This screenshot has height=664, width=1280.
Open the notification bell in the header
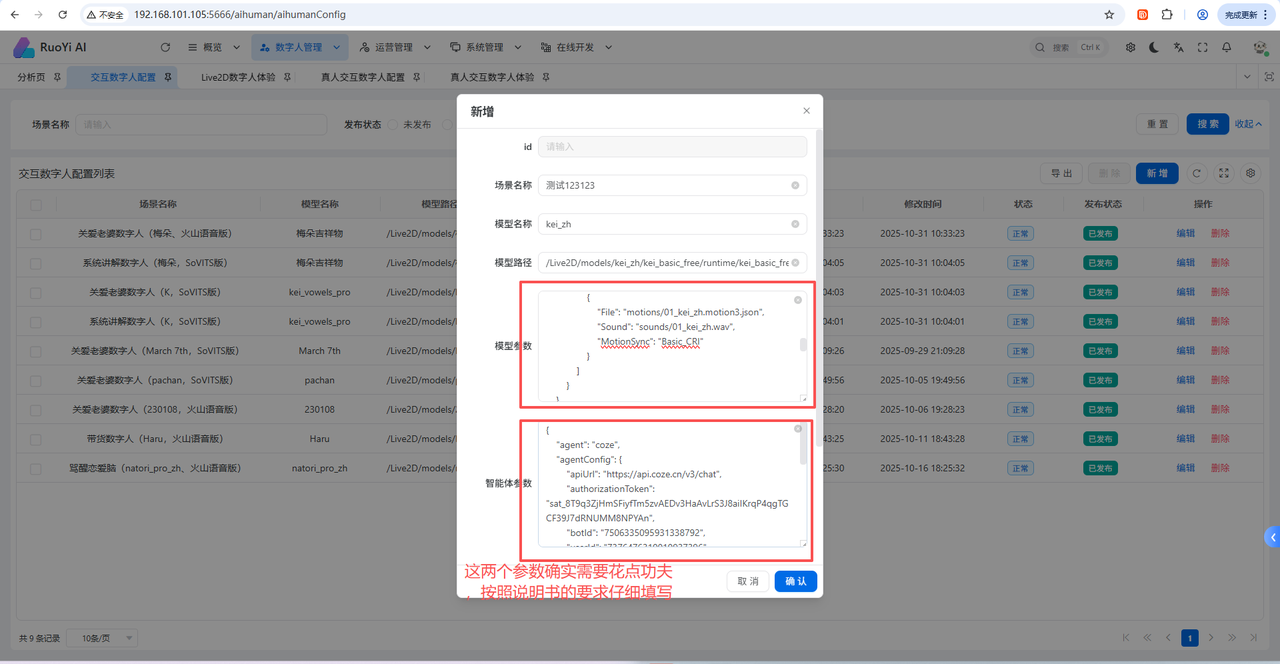(1226, 47)
